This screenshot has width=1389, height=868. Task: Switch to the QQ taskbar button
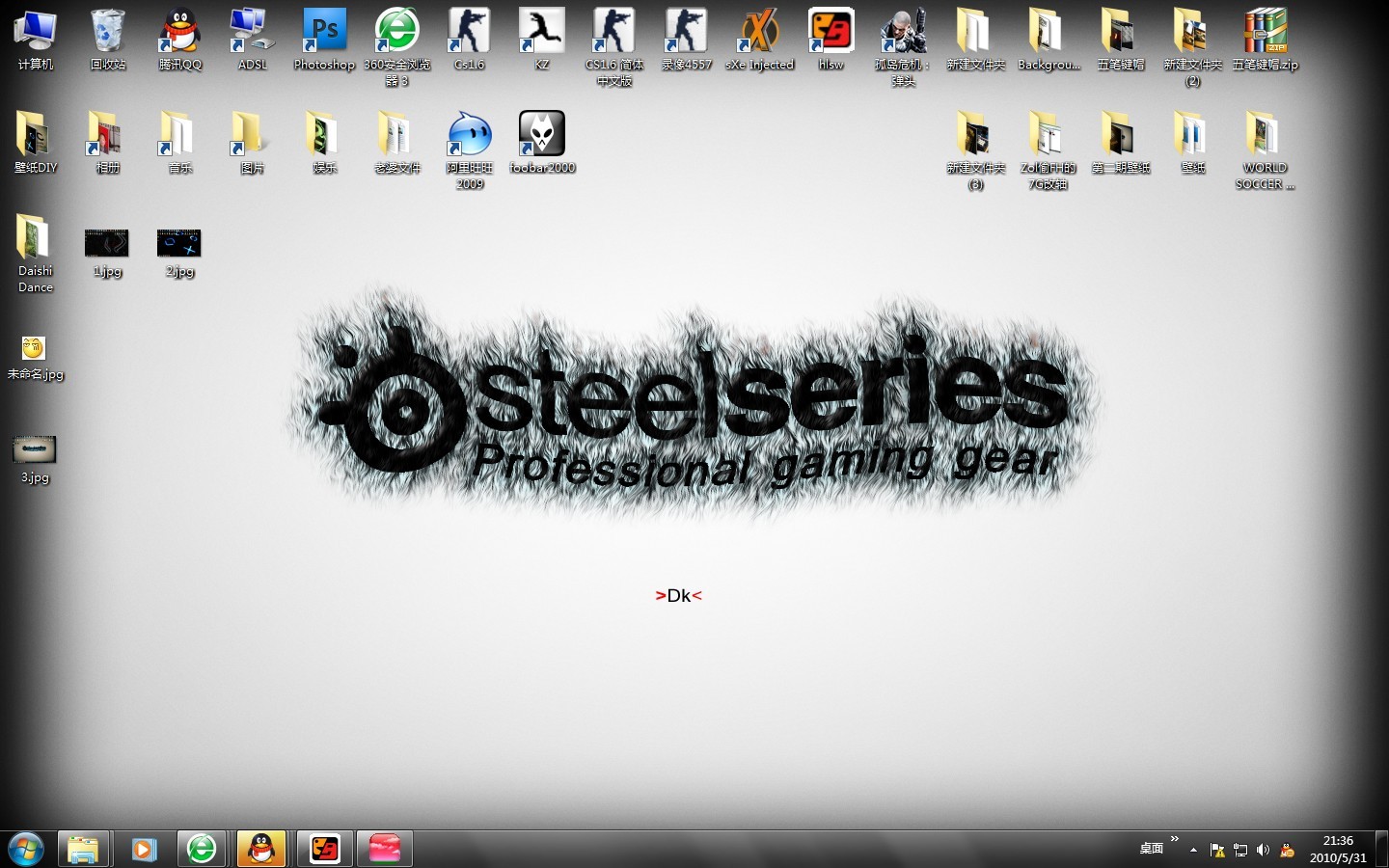(x=261, y=849)
